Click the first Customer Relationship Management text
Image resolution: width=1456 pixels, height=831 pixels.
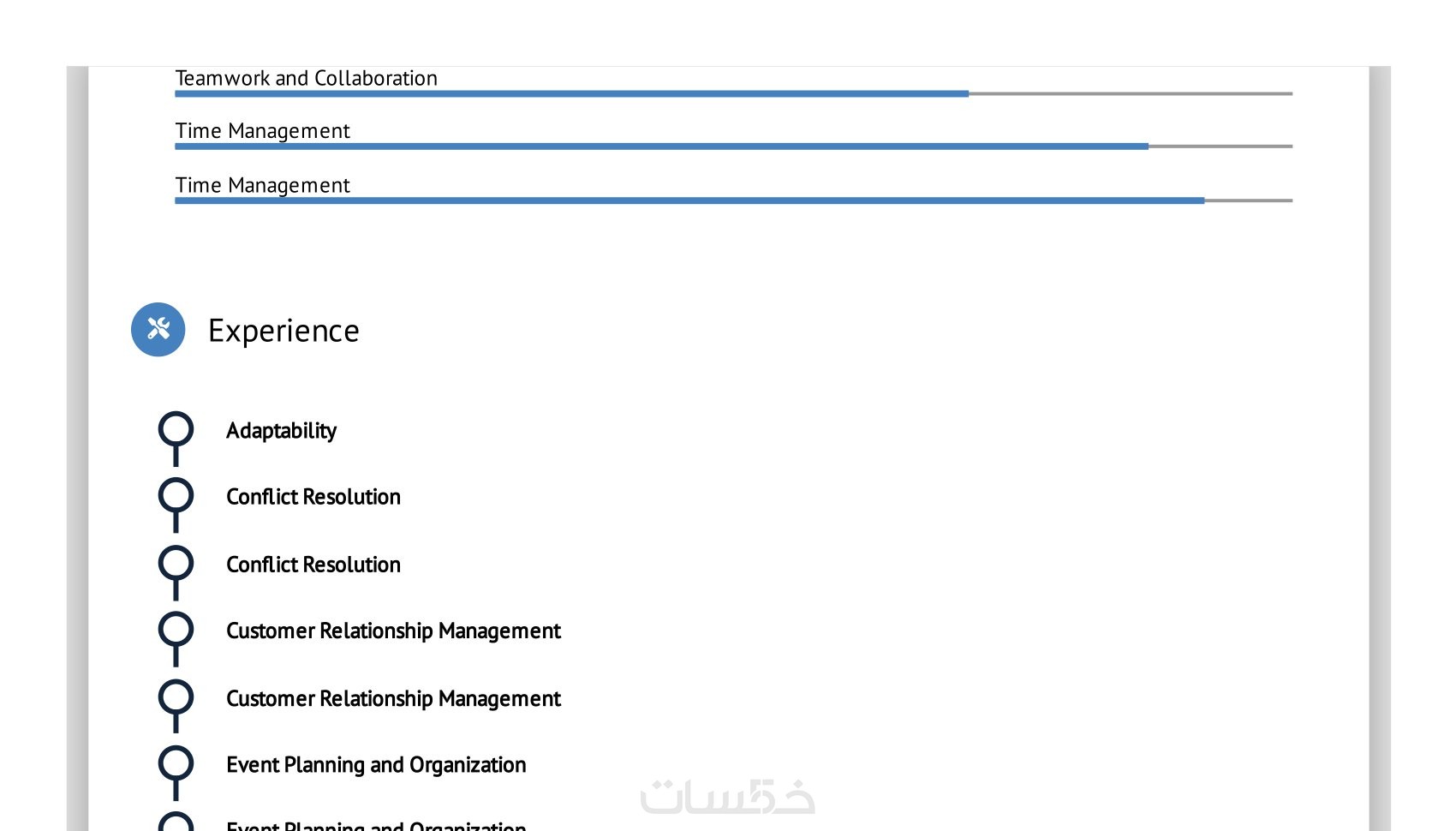[x=393, y=631]
